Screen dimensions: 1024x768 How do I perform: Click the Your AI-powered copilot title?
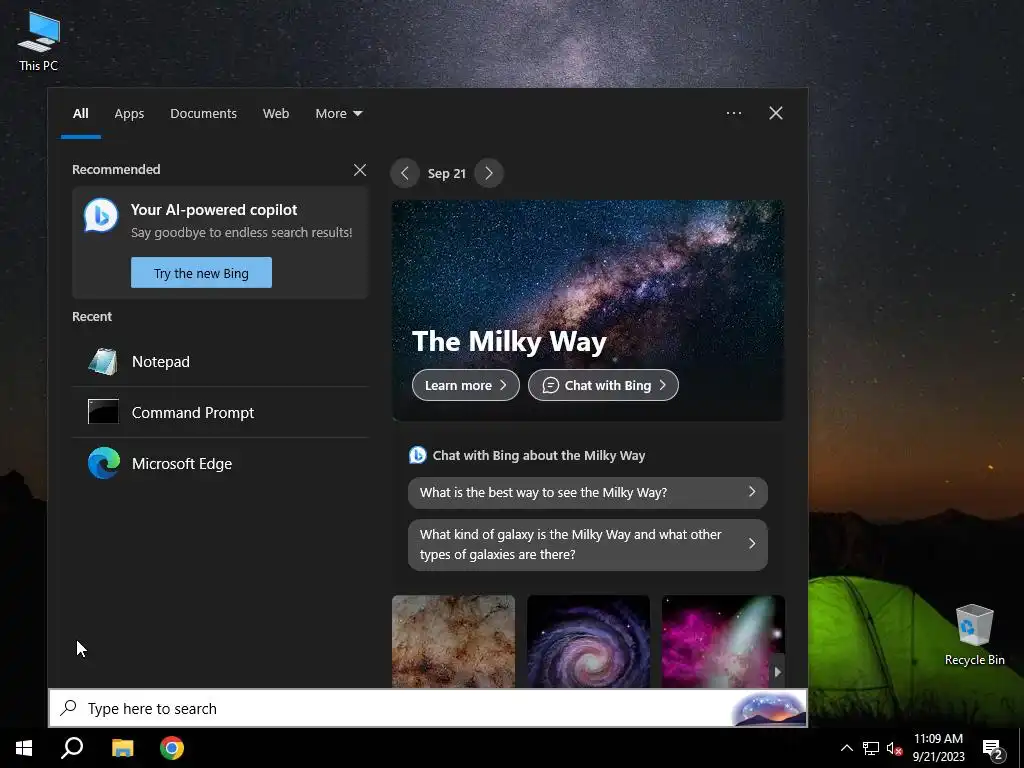click(x=214, y=210)
